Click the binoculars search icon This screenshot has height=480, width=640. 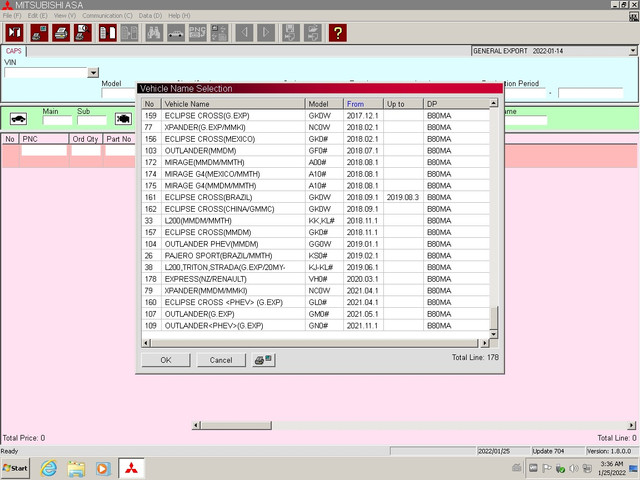coord(154,33)
